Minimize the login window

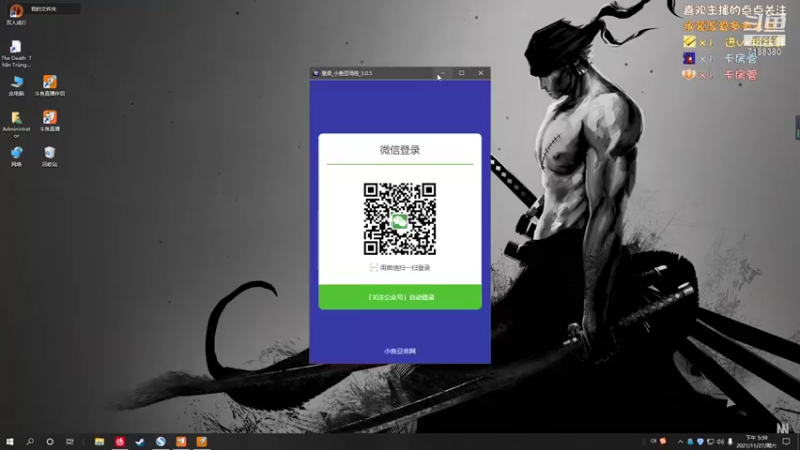[x=442, y=73]
